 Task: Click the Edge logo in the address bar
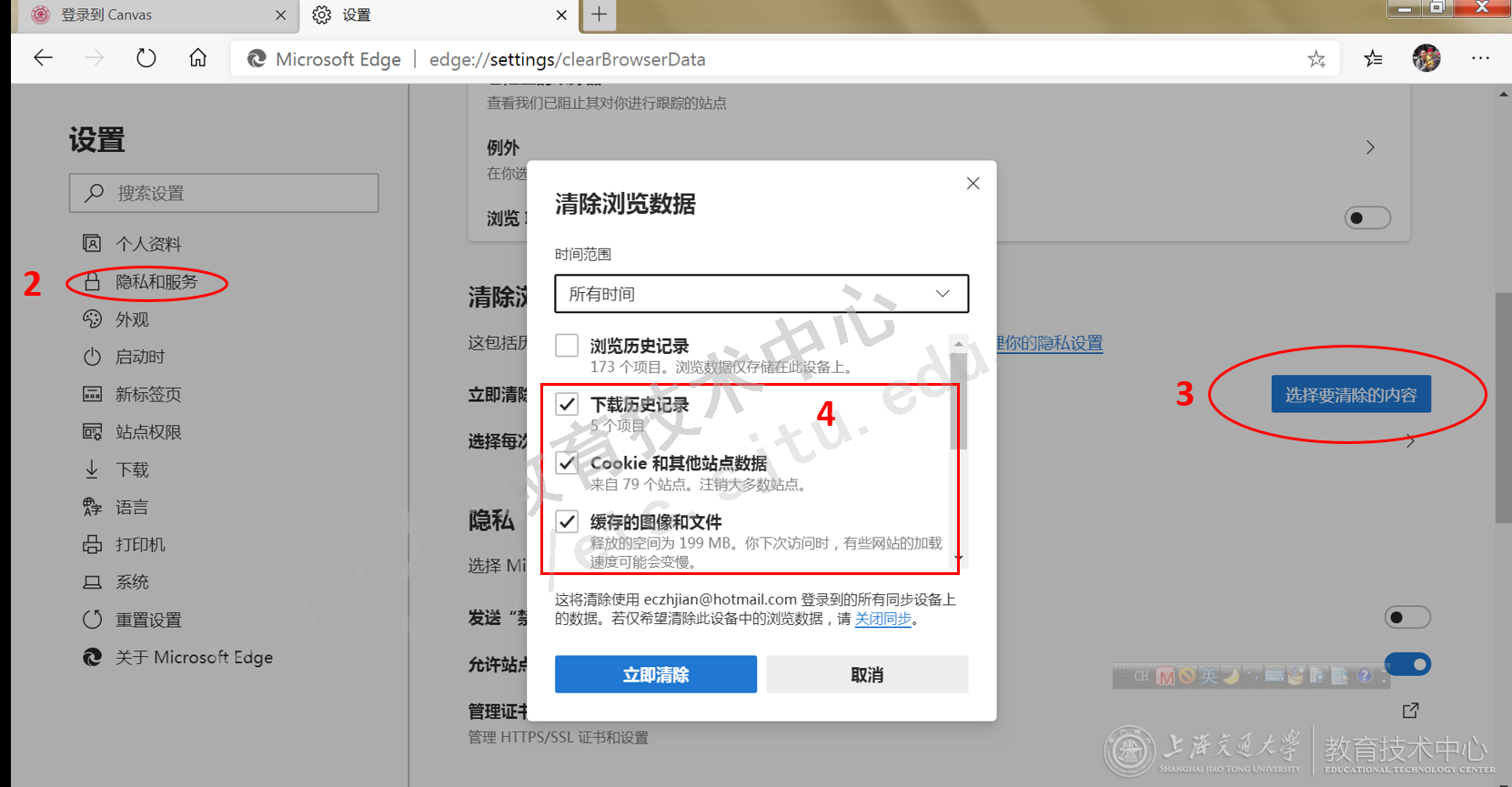257,59
